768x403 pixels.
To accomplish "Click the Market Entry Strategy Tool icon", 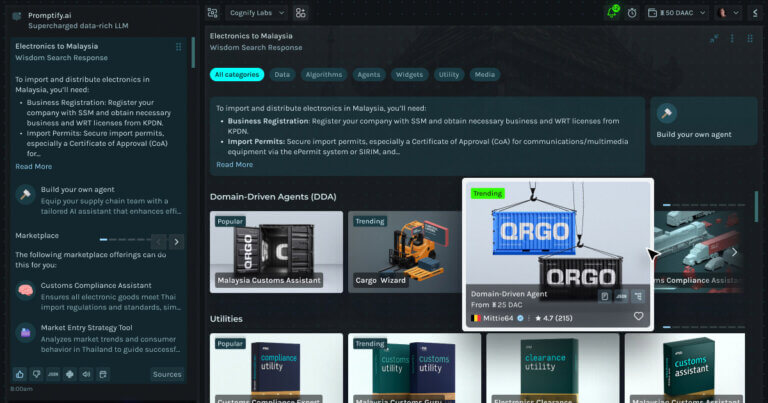I will (x=25, y=332).
